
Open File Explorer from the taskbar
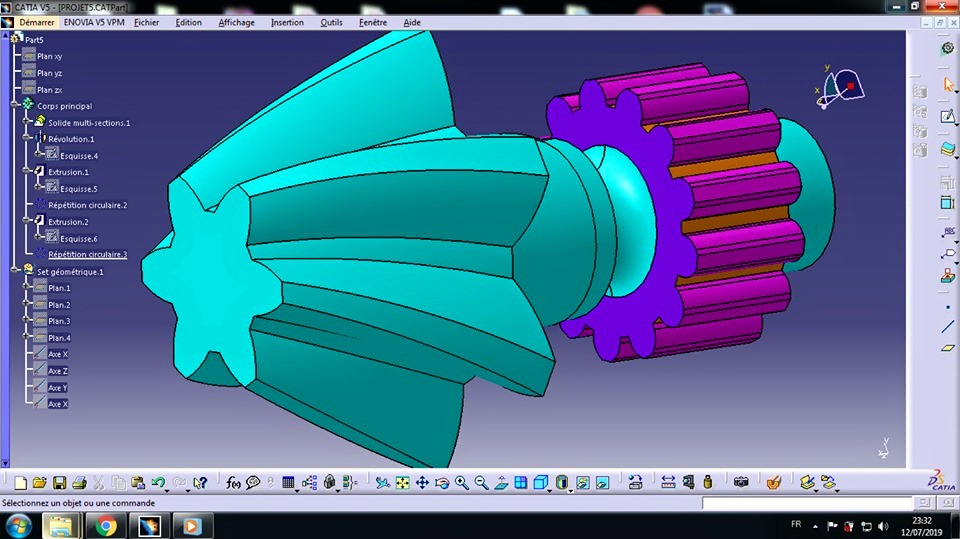tap(61, 526)
